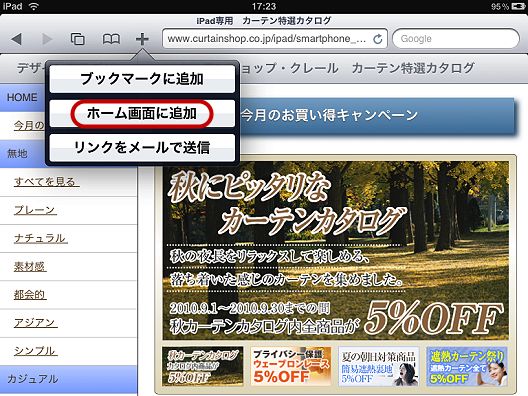
Task: Choose ブックマークに追加 from the popup
Action: coord(142,79)
